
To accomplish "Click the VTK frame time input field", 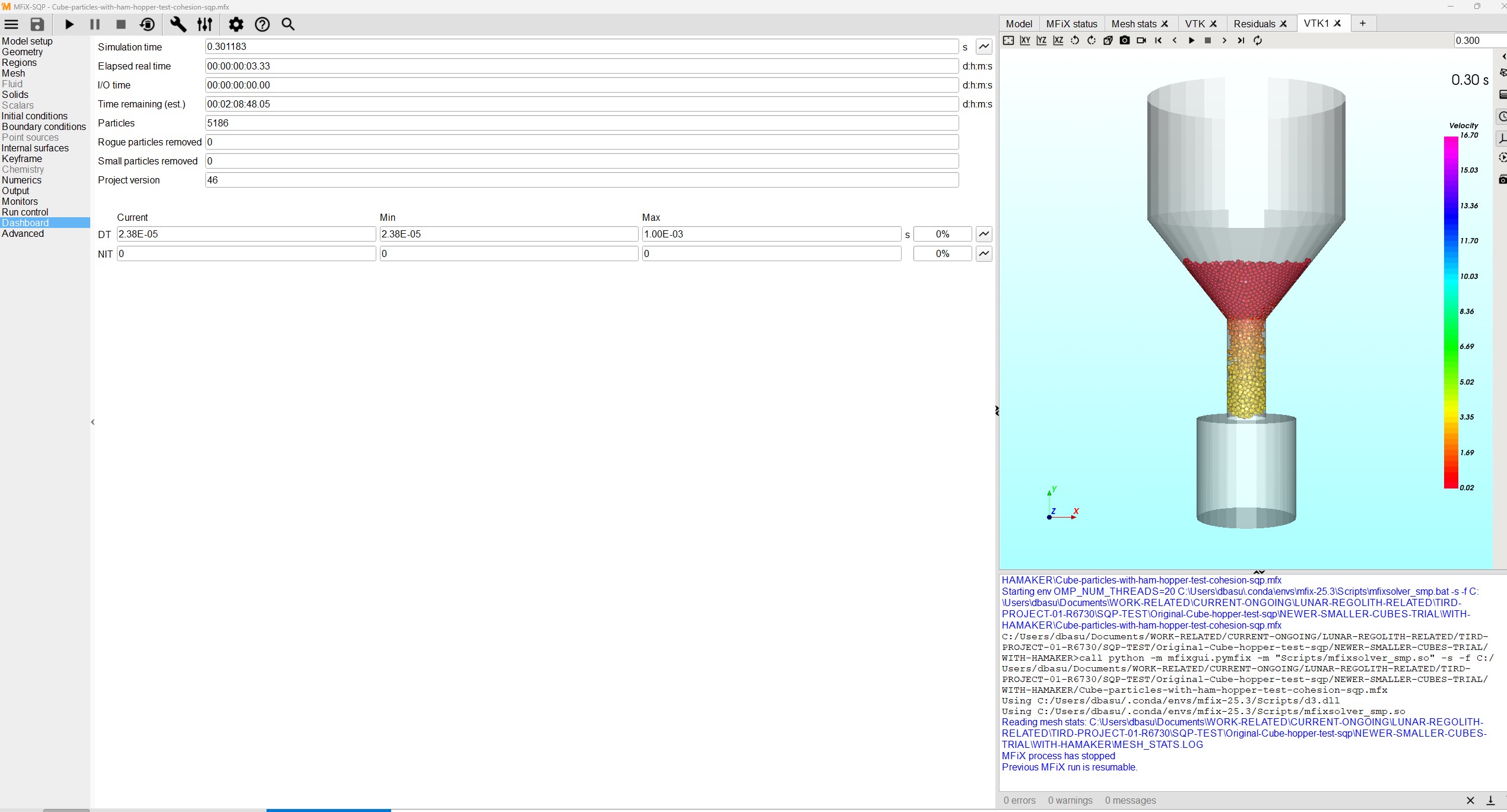I will (x=1478, y=40).
